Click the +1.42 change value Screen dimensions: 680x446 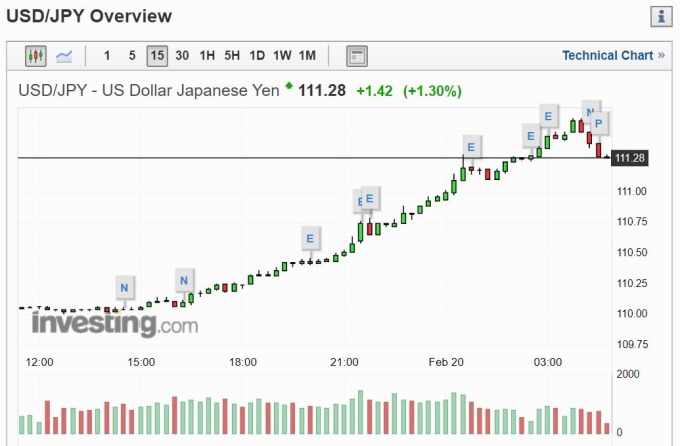click(374, 91)
